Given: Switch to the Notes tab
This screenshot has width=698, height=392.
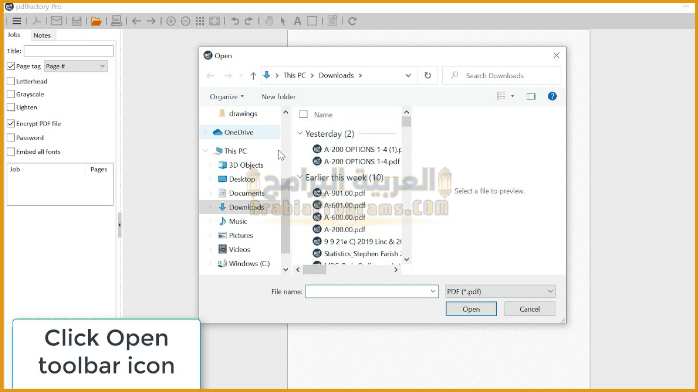Looking at the screenshot, I should [42, 35].
